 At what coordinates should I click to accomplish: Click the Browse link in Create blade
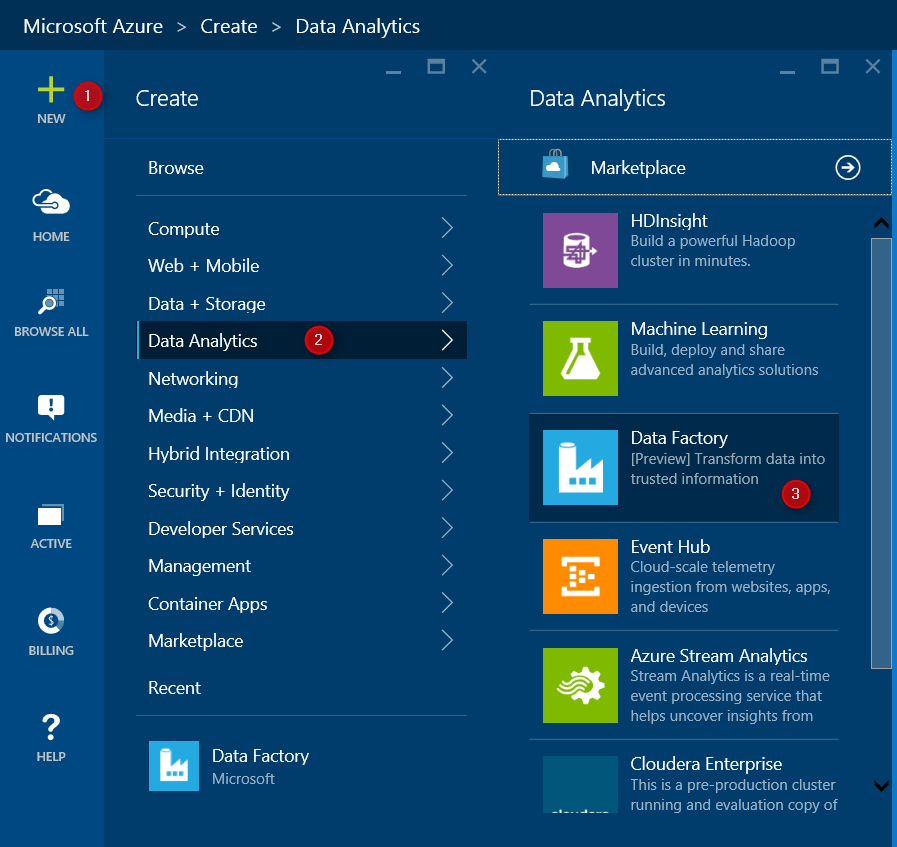176,168
